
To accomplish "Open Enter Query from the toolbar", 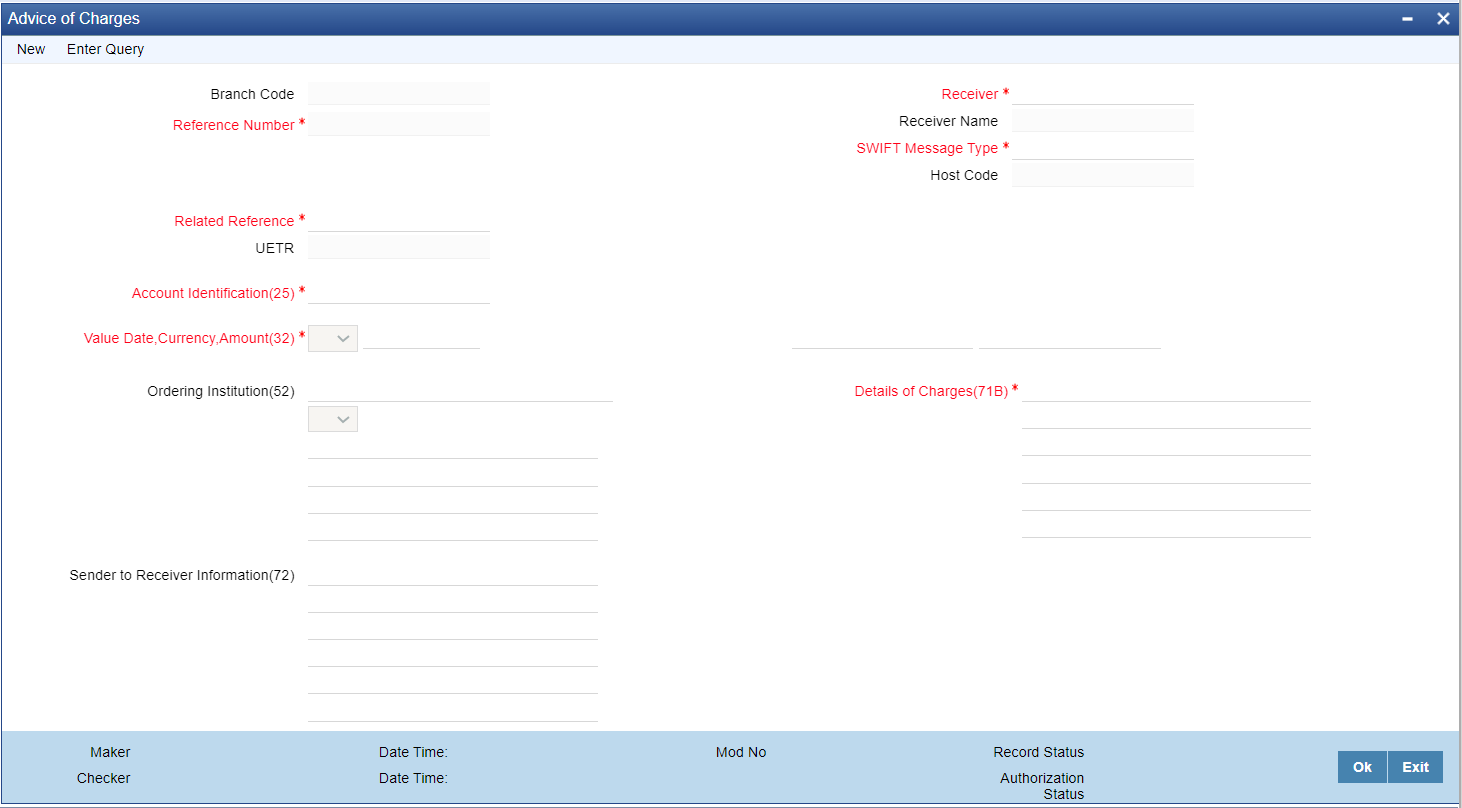I will [105, 49].
